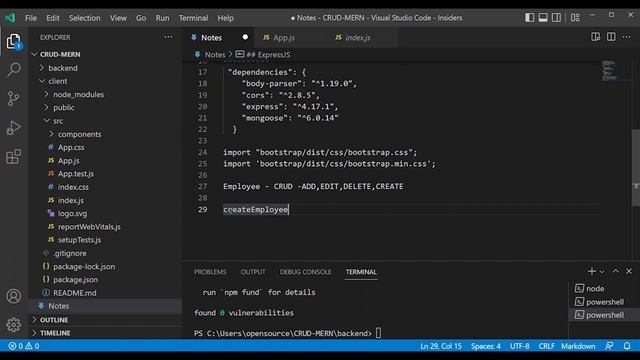Viewport: 640px width, 360px height.
Task: Open the Manage gear menu
Action: click(13, 325)
